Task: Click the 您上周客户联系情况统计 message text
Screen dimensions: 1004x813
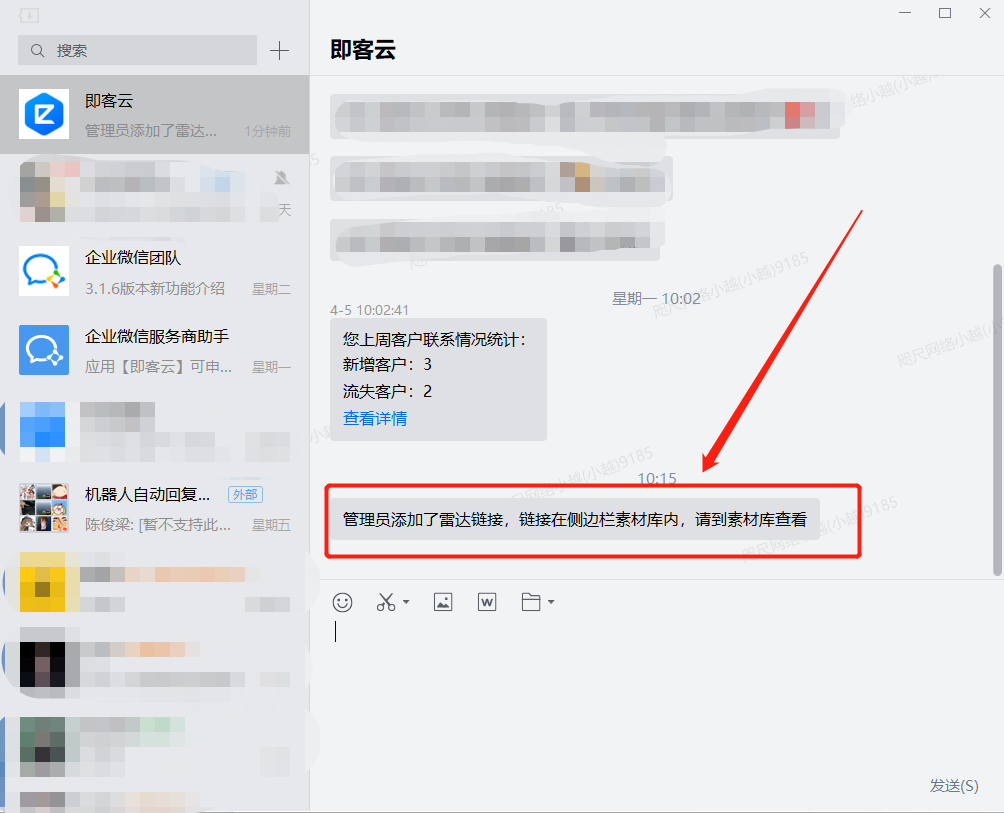Action: click(434, 339)
